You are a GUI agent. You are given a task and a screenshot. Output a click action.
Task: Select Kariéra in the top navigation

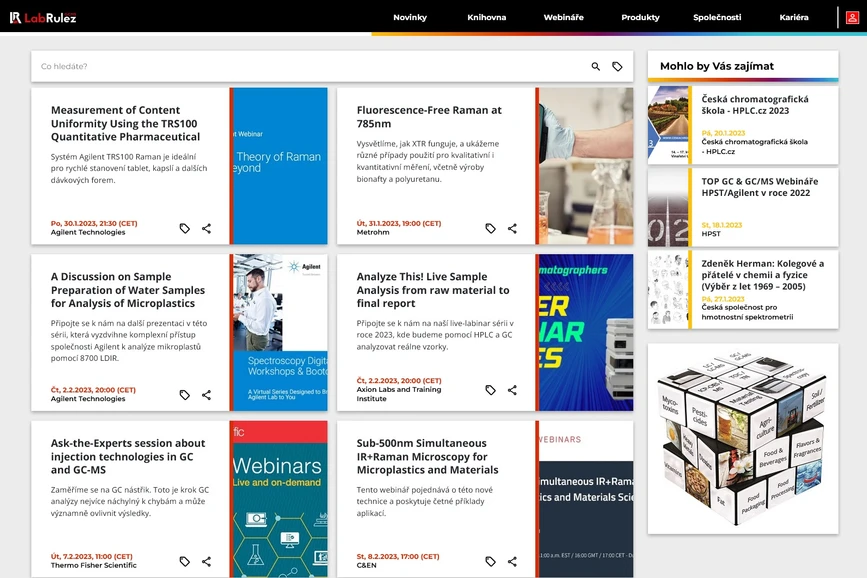(x=792, y=17)
